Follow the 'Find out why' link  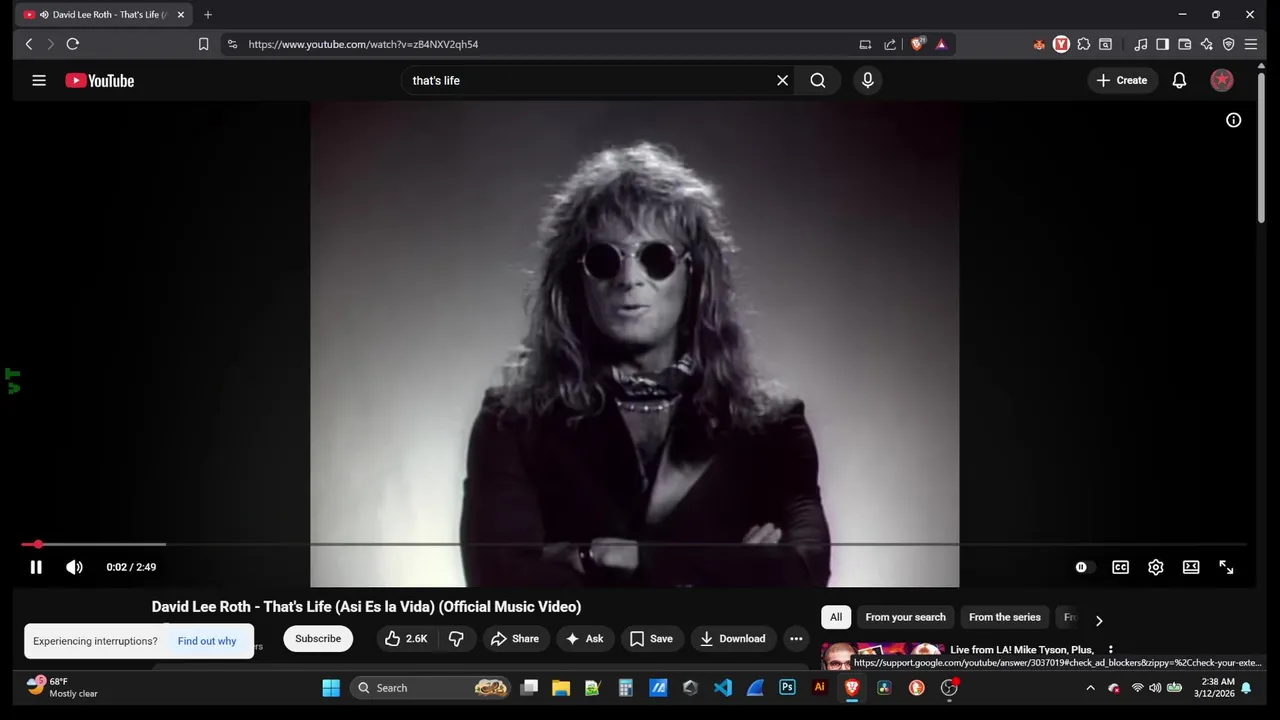(207, 641)
